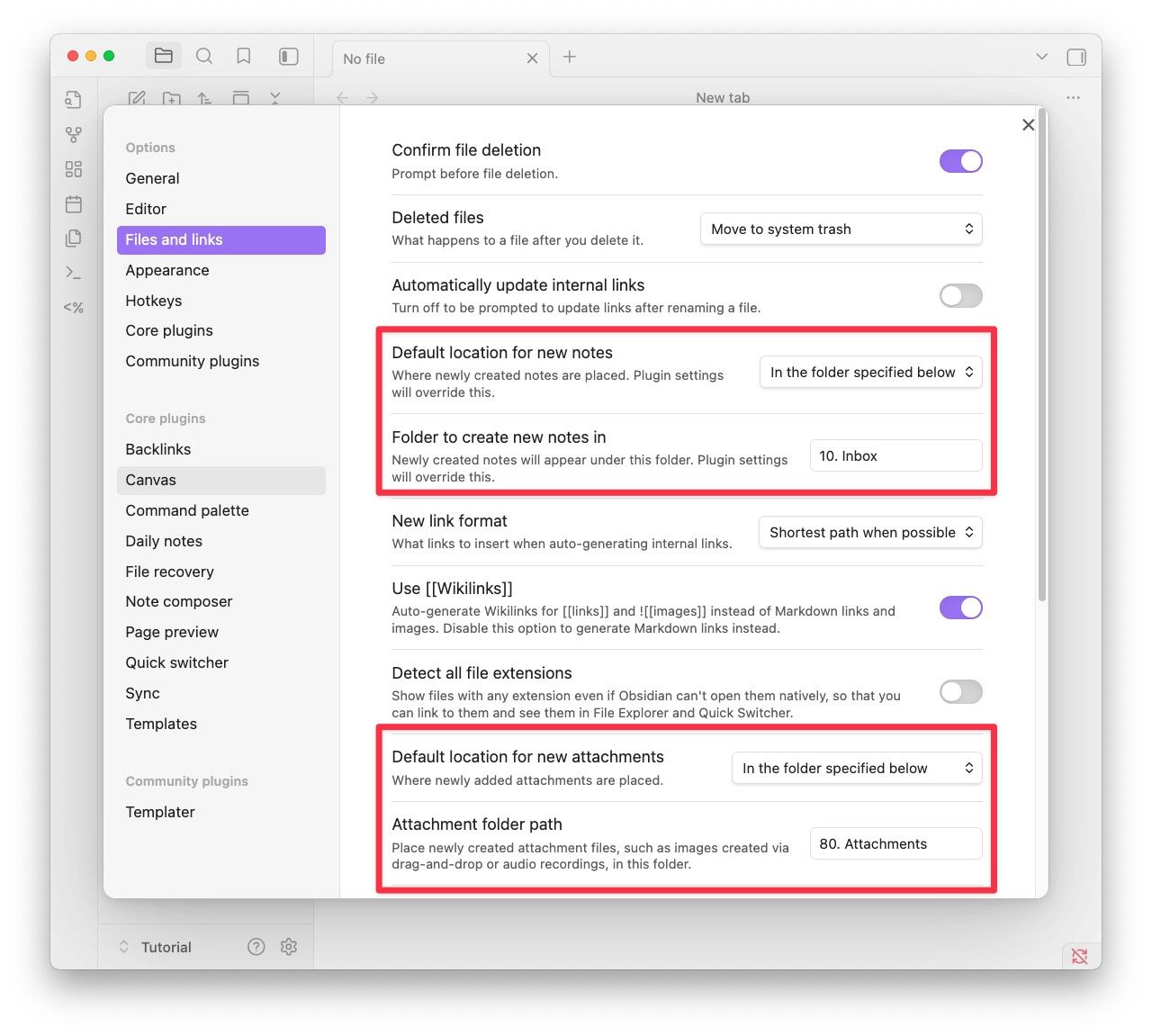Screen dimensions: 1152x1036
Task: Change sort order icon
Action: tap(205, 98)
